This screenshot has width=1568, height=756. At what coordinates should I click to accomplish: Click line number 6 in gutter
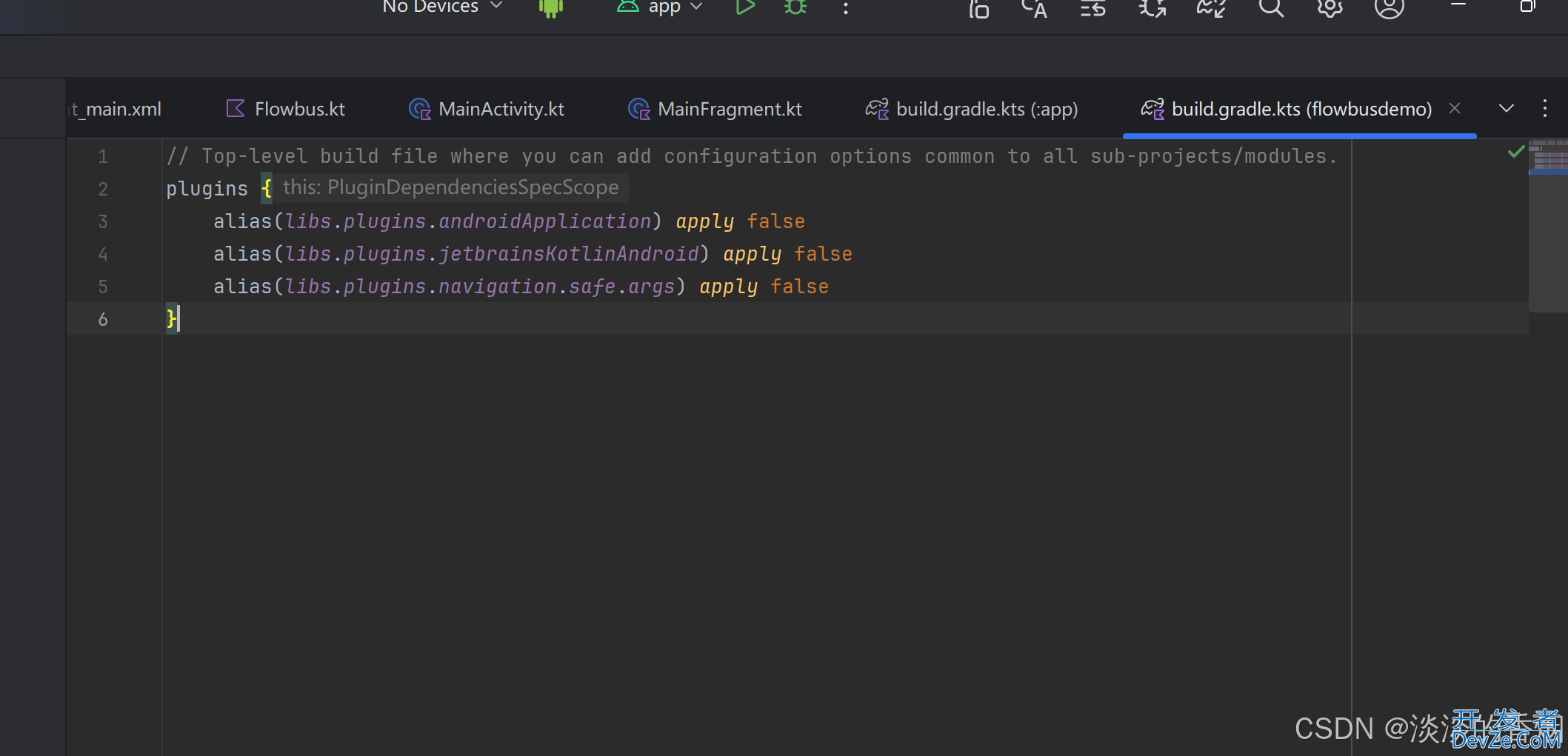point(103,320)
